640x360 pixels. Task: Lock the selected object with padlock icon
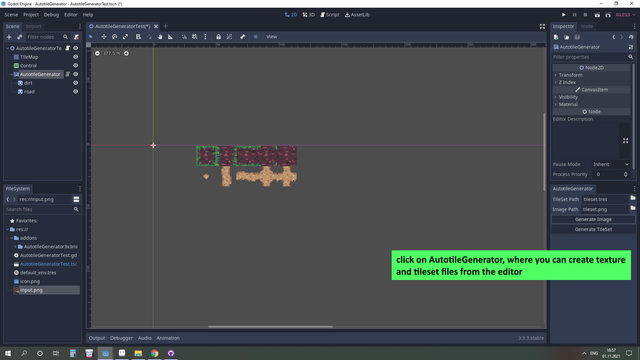pos(219,37)
